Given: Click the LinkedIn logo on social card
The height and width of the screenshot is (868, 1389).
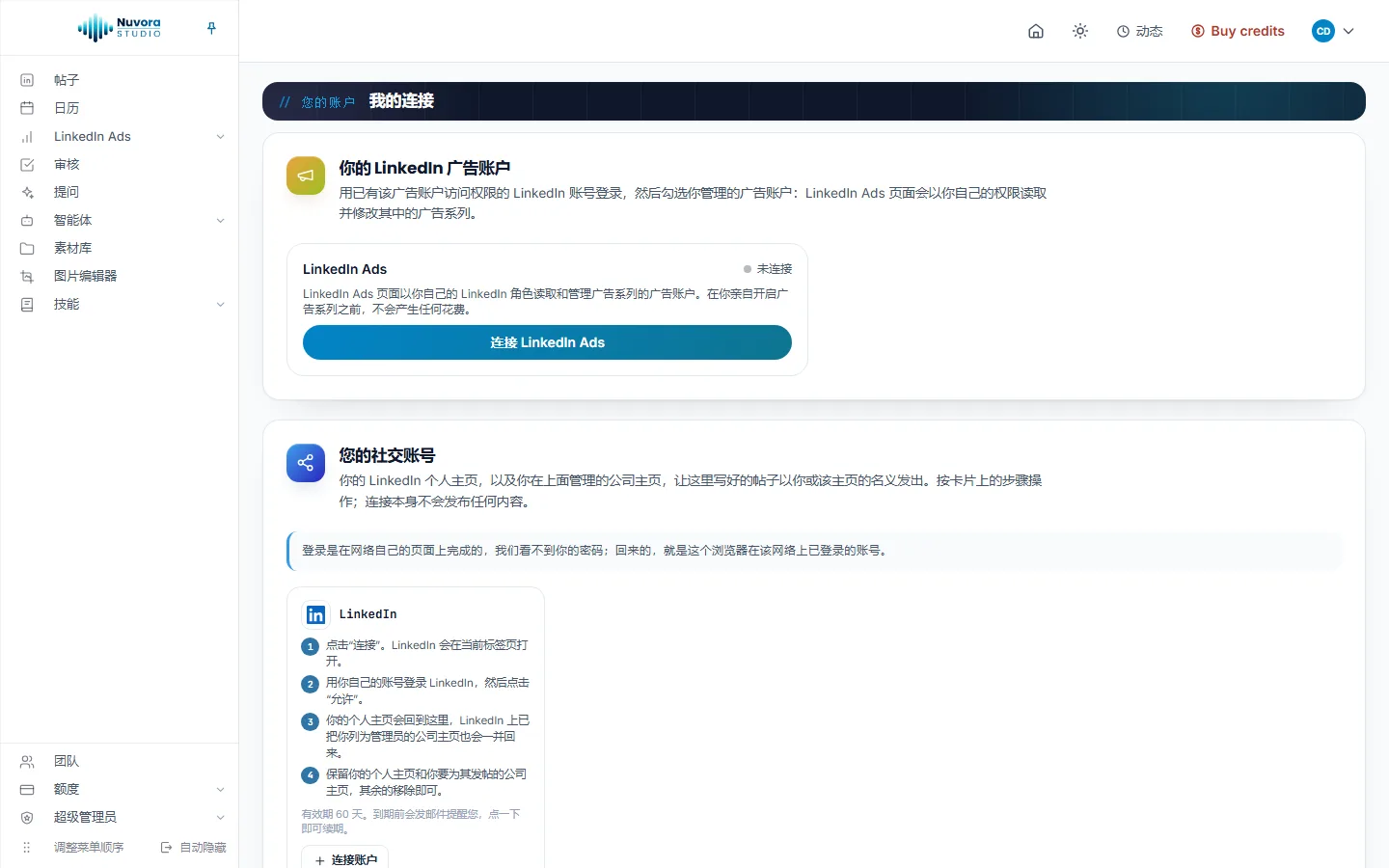Looking at the screenshot, I should tap(315, 614).
